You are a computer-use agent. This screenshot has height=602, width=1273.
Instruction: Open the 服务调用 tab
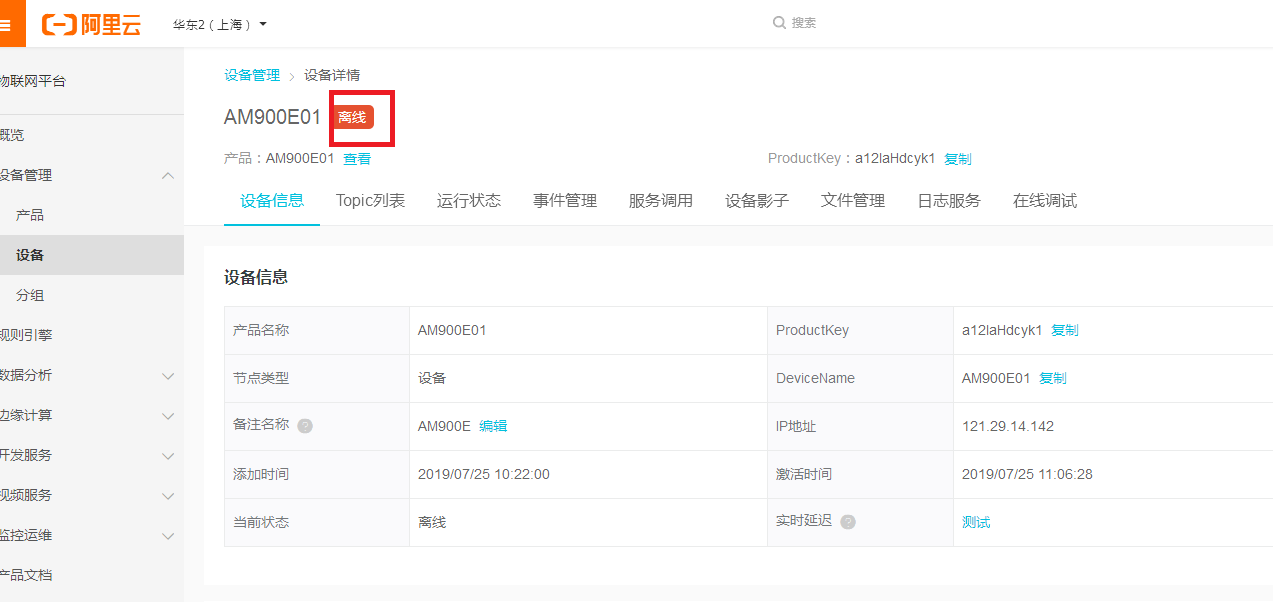tap(661, 201)
